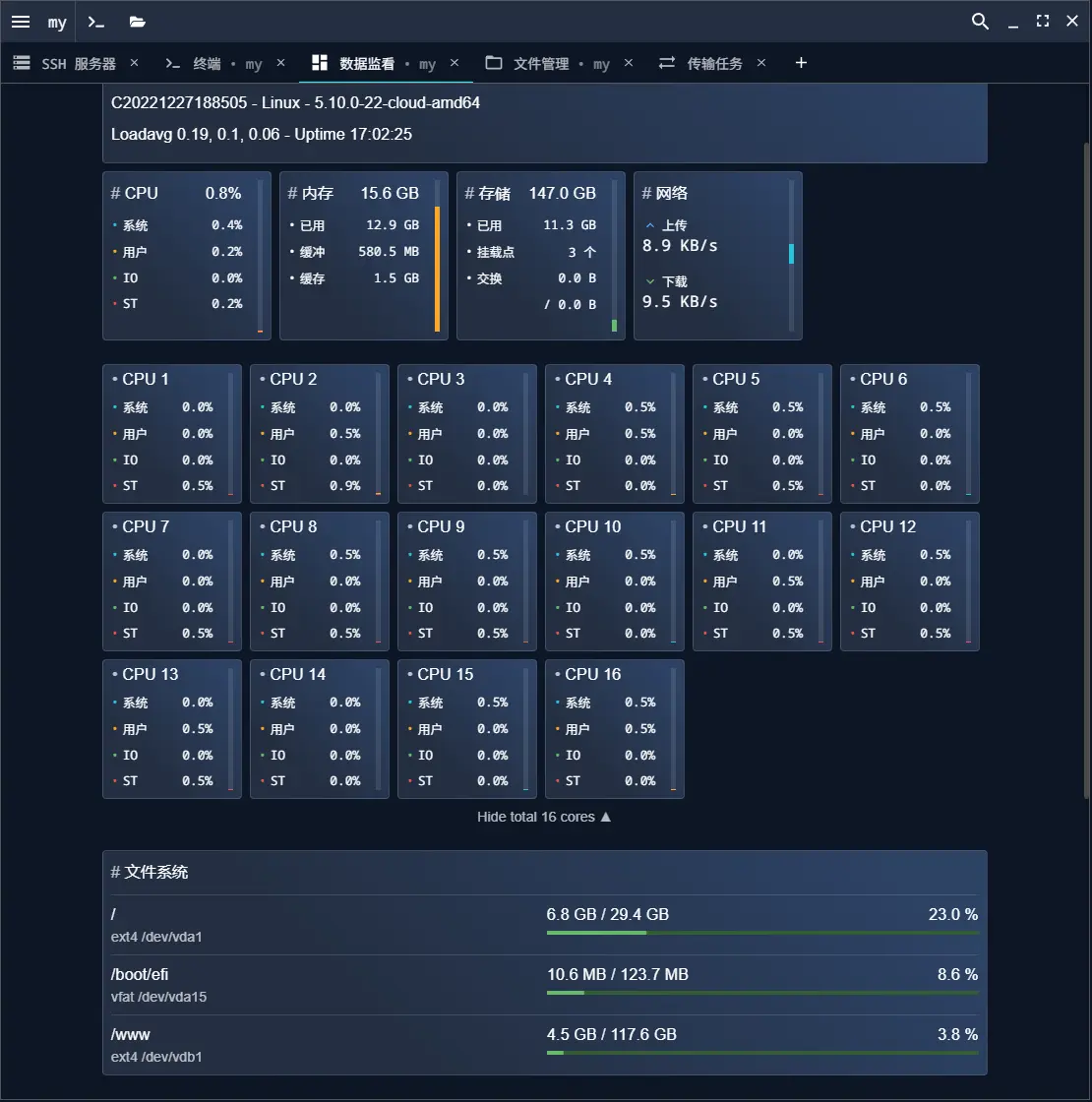Click the CPU 12 core card title
Screen dimensions: 1092x1102
click(x=888, y=526)
